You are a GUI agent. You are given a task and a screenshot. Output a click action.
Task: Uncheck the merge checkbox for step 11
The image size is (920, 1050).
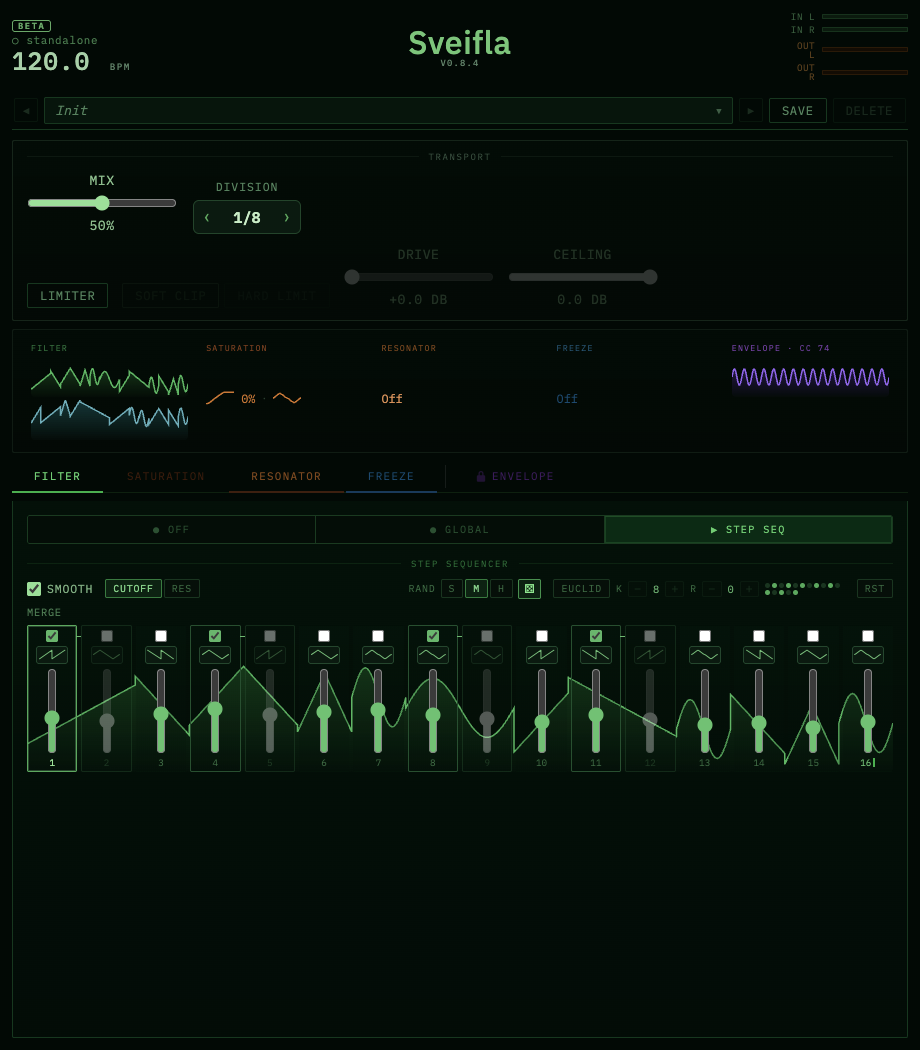click(596, 635)
